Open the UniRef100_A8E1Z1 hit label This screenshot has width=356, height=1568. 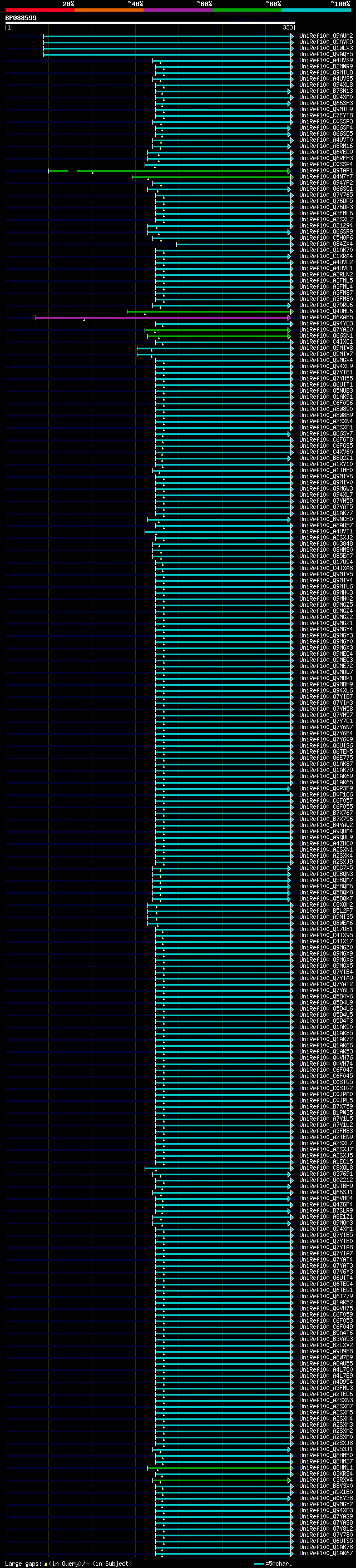pyautogui.click(x=326, y=1217)
